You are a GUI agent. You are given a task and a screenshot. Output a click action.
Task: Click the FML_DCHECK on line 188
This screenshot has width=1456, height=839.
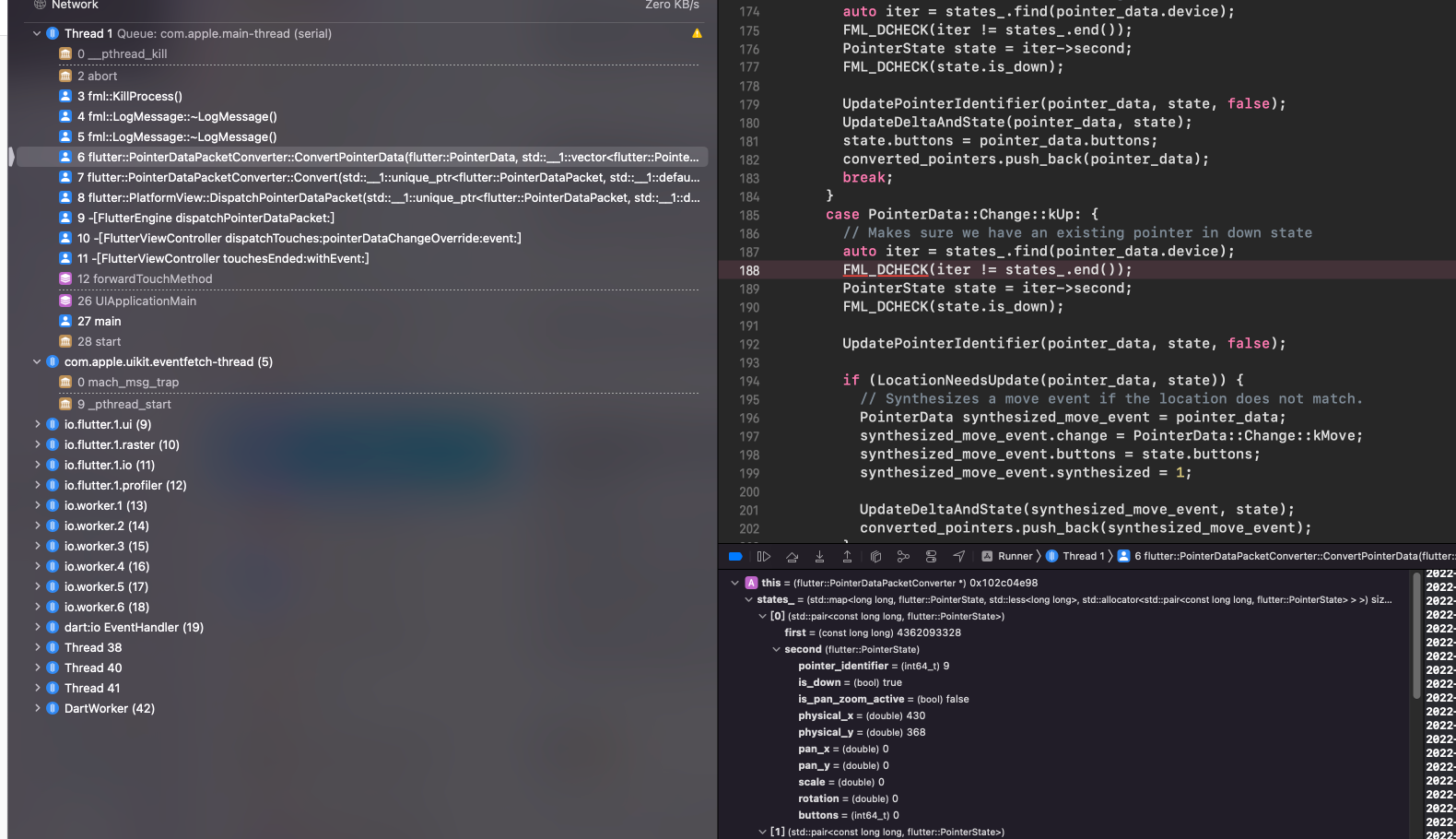tap(886, 270)
